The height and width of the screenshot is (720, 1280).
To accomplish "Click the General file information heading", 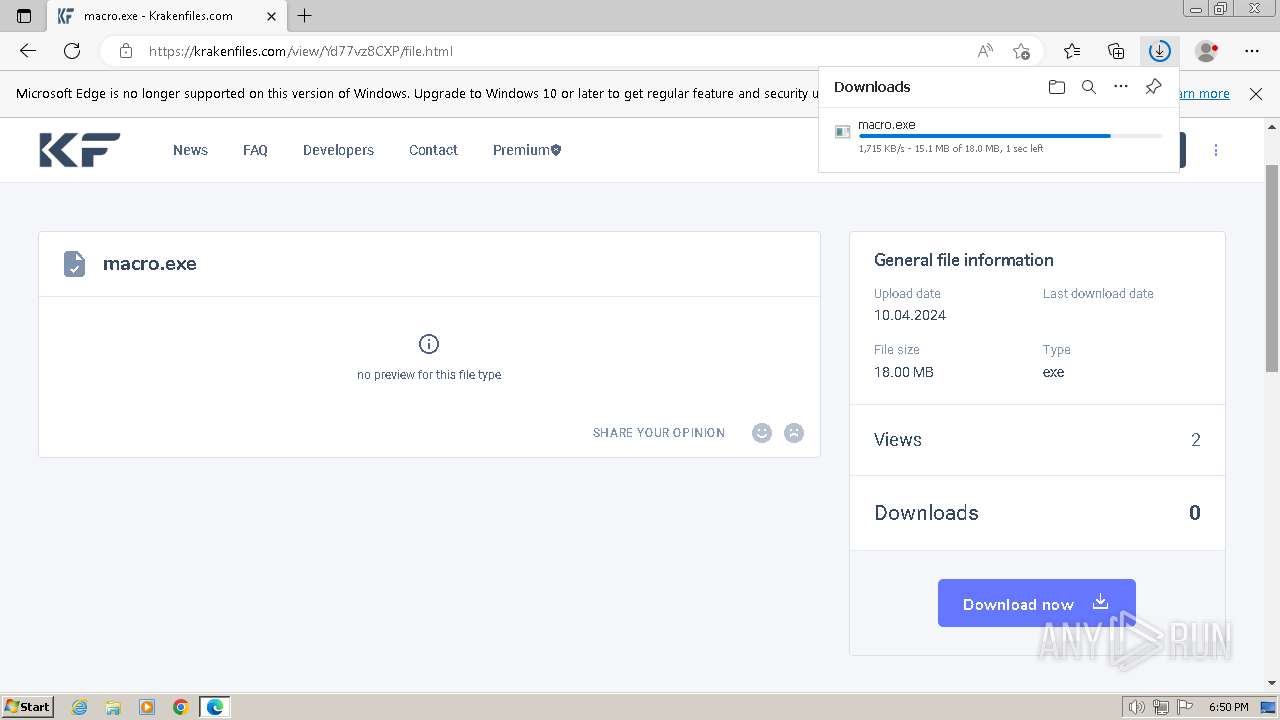I will [964, 260].
